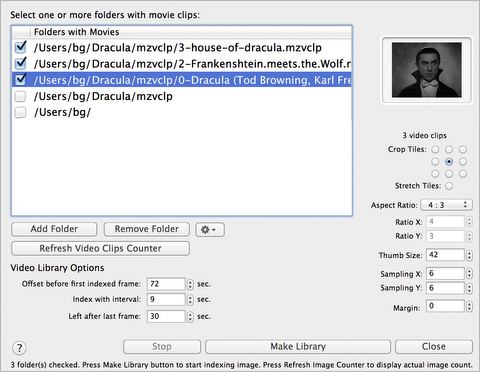
Task: Enable the Stretch Tiles radio option
Action: click(449, 186)
